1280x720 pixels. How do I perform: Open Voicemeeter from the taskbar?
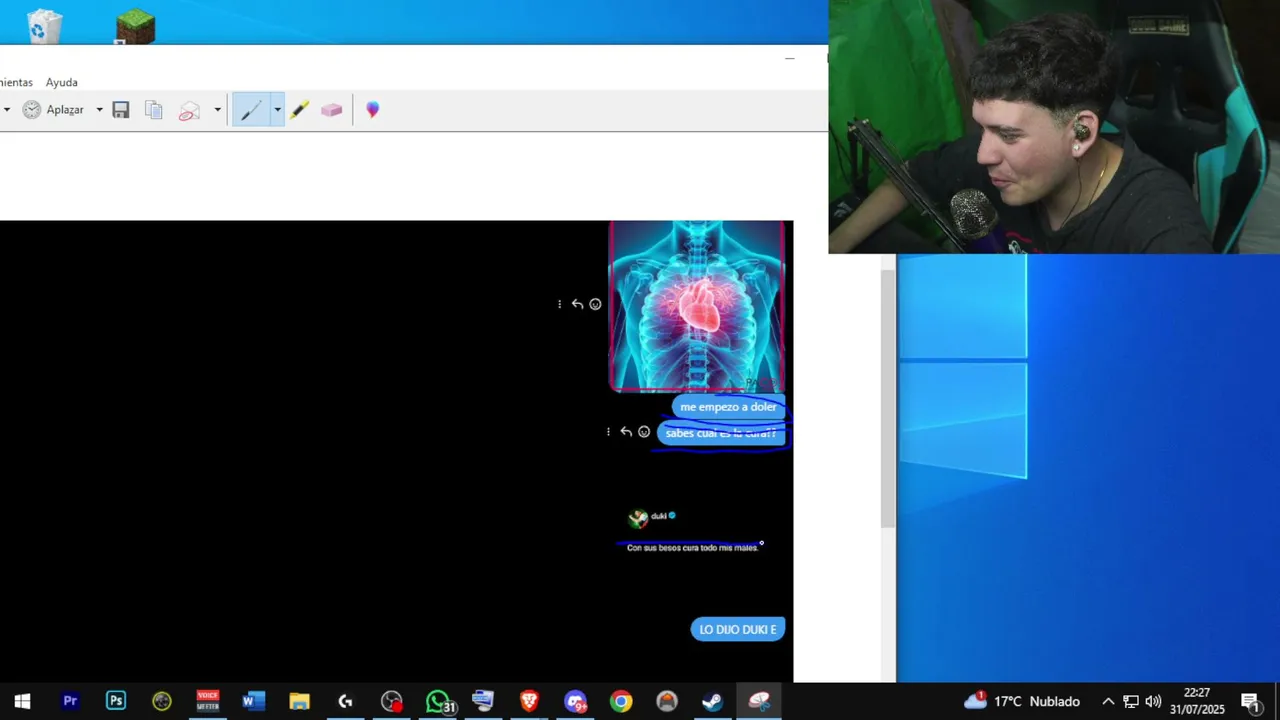[x=208, y=701]
